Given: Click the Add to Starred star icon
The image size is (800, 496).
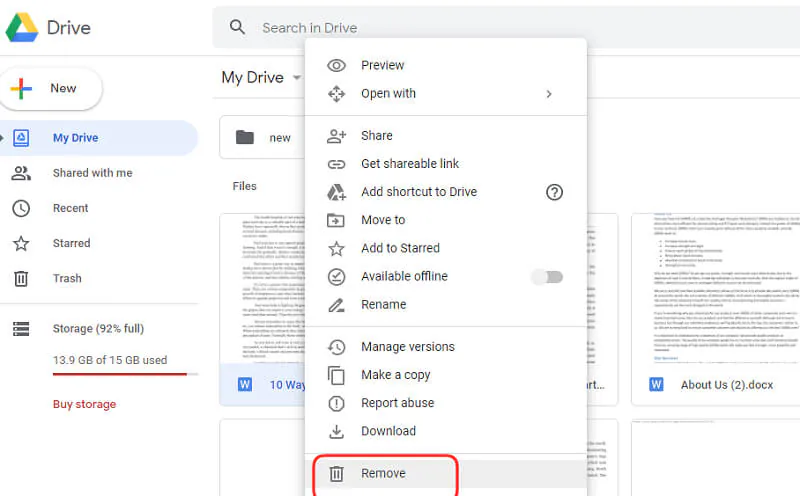Looking at the screenshot, I should click(336, 249).
